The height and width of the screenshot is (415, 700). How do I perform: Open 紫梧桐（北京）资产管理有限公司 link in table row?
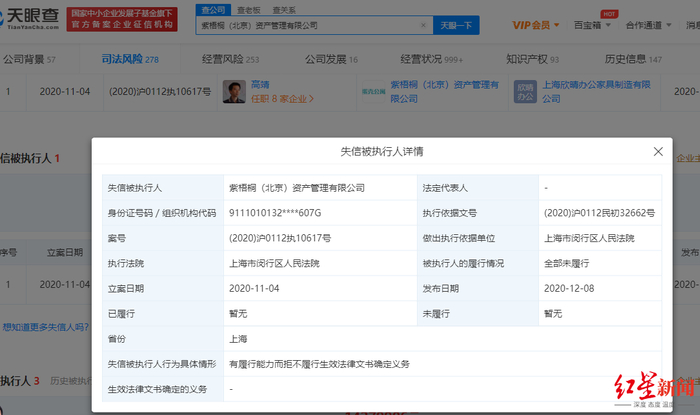coord(445,91)
